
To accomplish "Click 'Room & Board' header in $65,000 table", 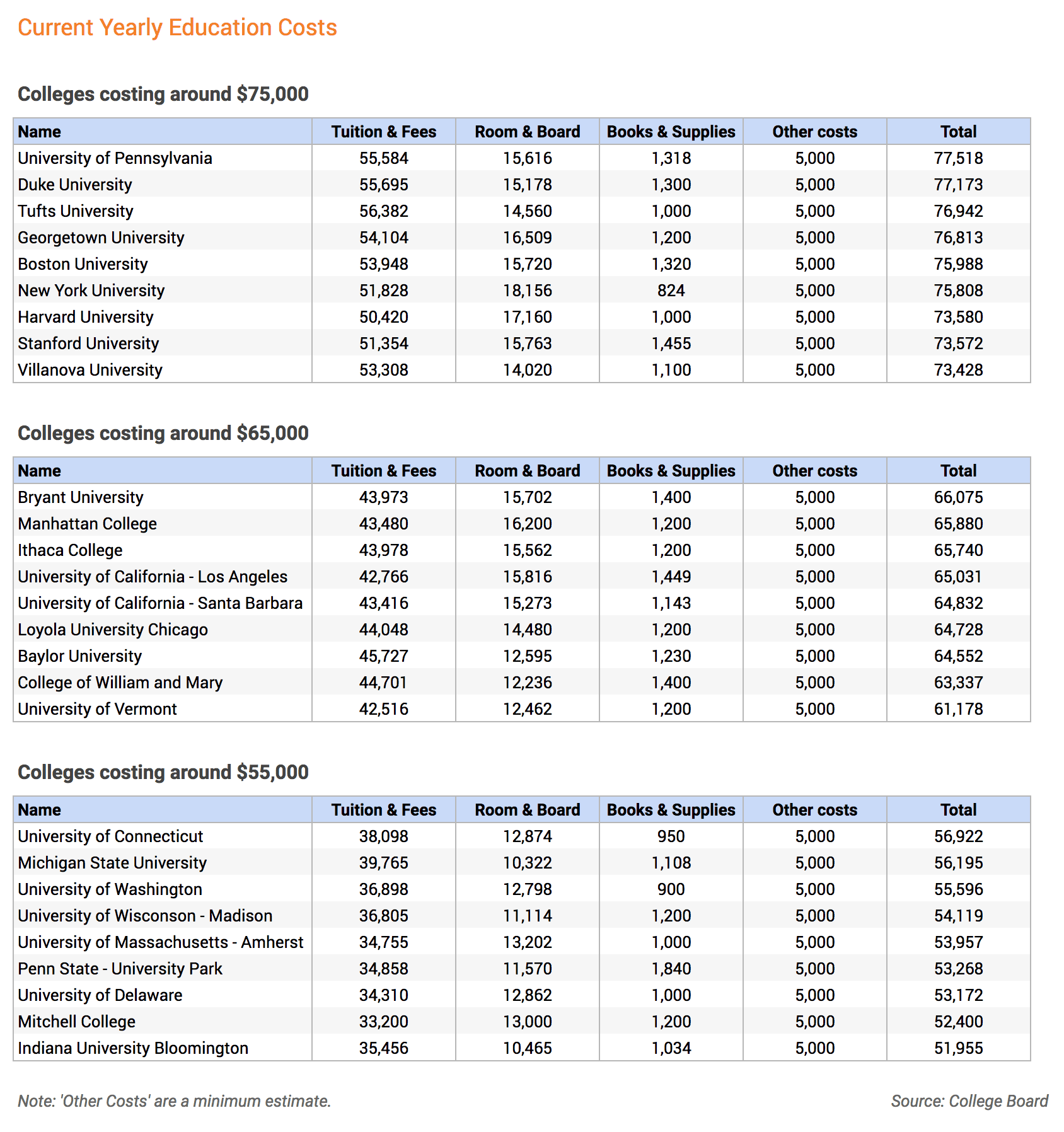I will (528, 471).
